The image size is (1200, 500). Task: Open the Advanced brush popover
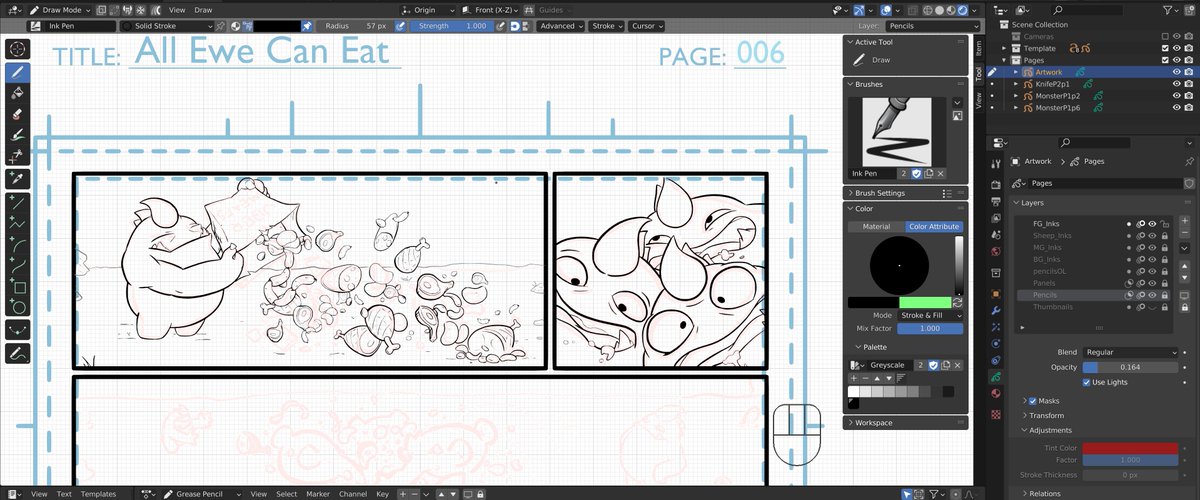click(x=561, y=26)
